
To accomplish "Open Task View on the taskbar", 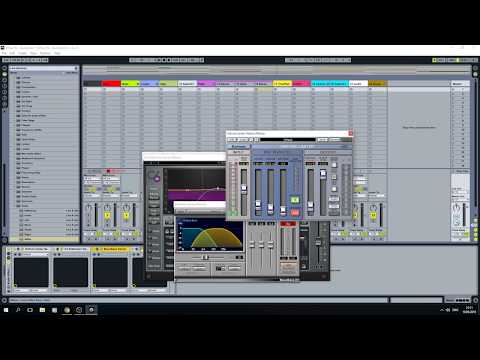I will point(30,310).
